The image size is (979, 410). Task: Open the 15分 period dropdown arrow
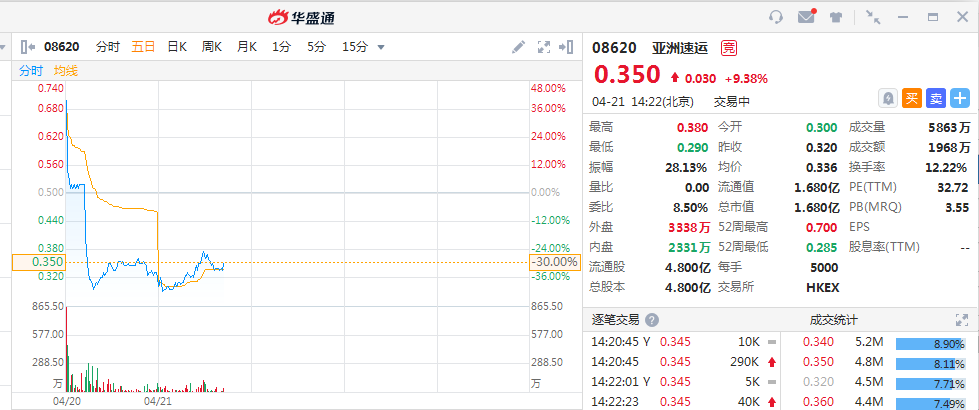coord(381,47)
